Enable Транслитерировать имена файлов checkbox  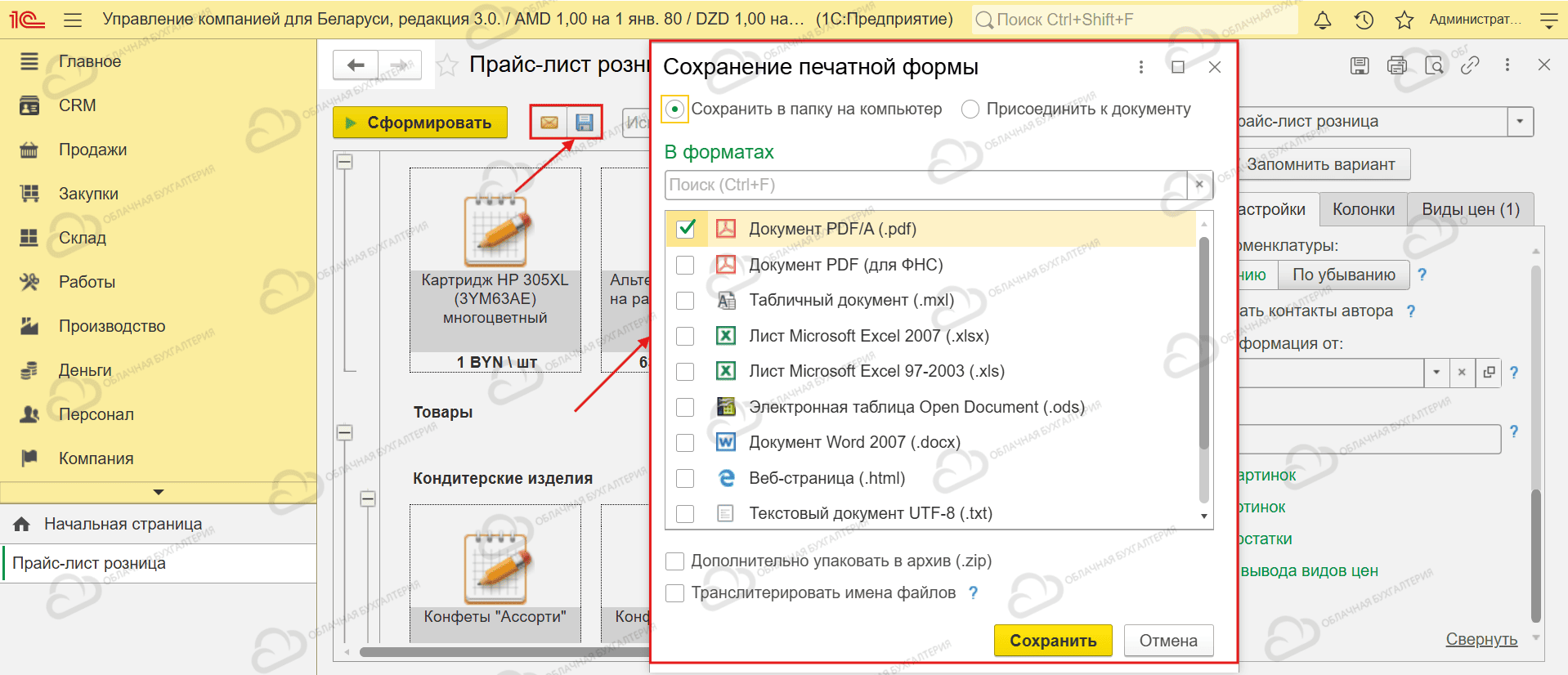click(x=674, y=592)
